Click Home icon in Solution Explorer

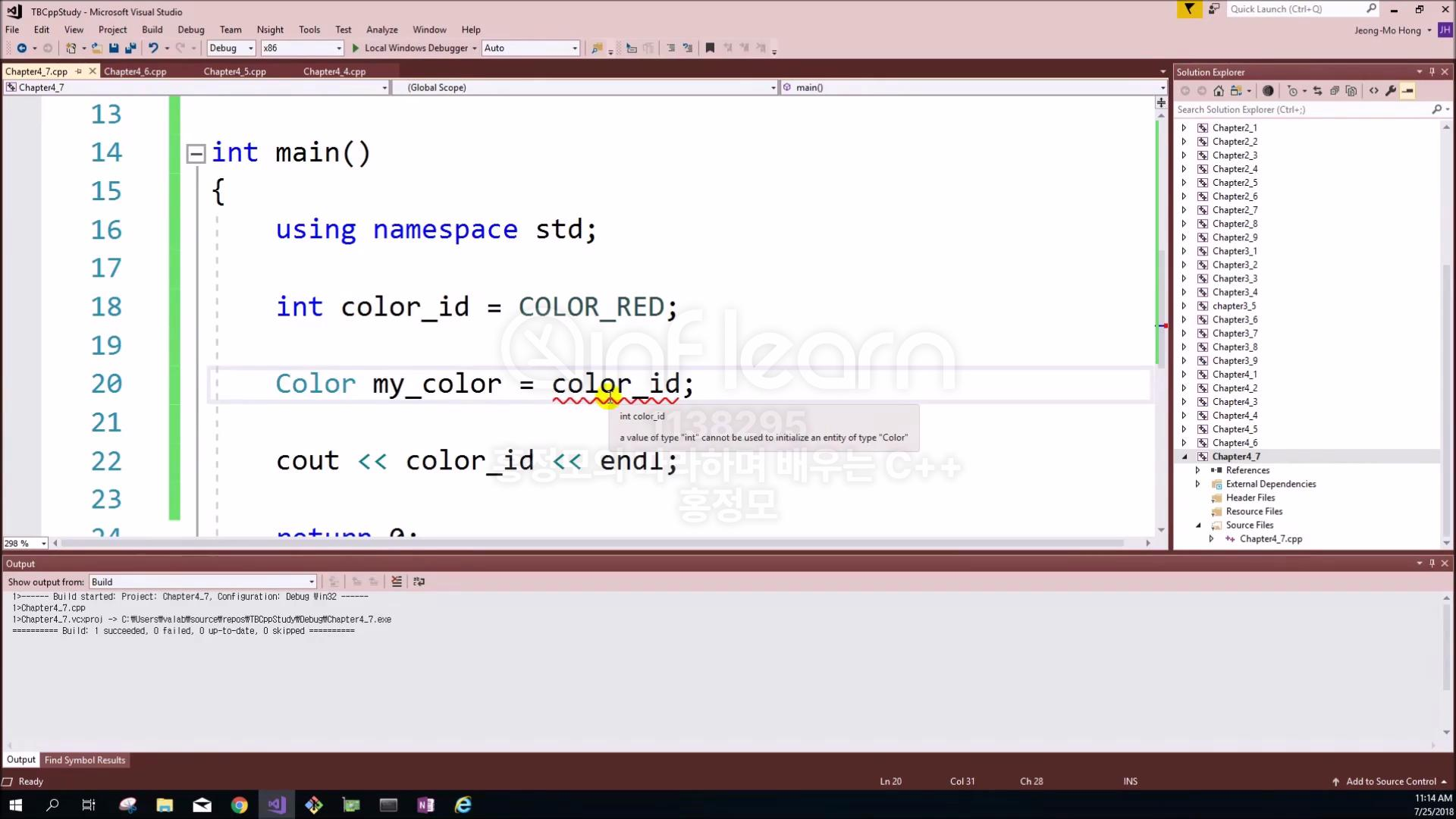coord(1219,91)
